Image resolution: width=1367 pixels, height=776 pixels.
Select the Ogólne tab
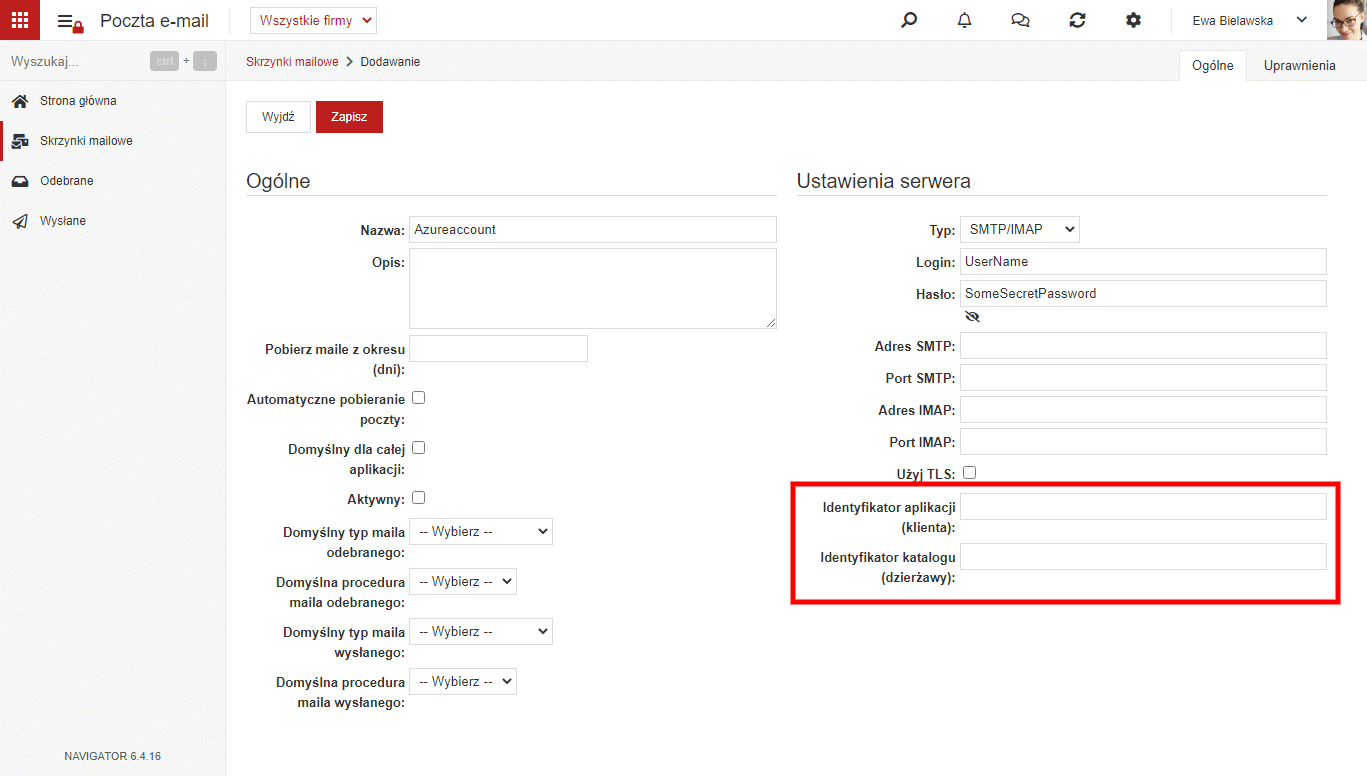1213,65
